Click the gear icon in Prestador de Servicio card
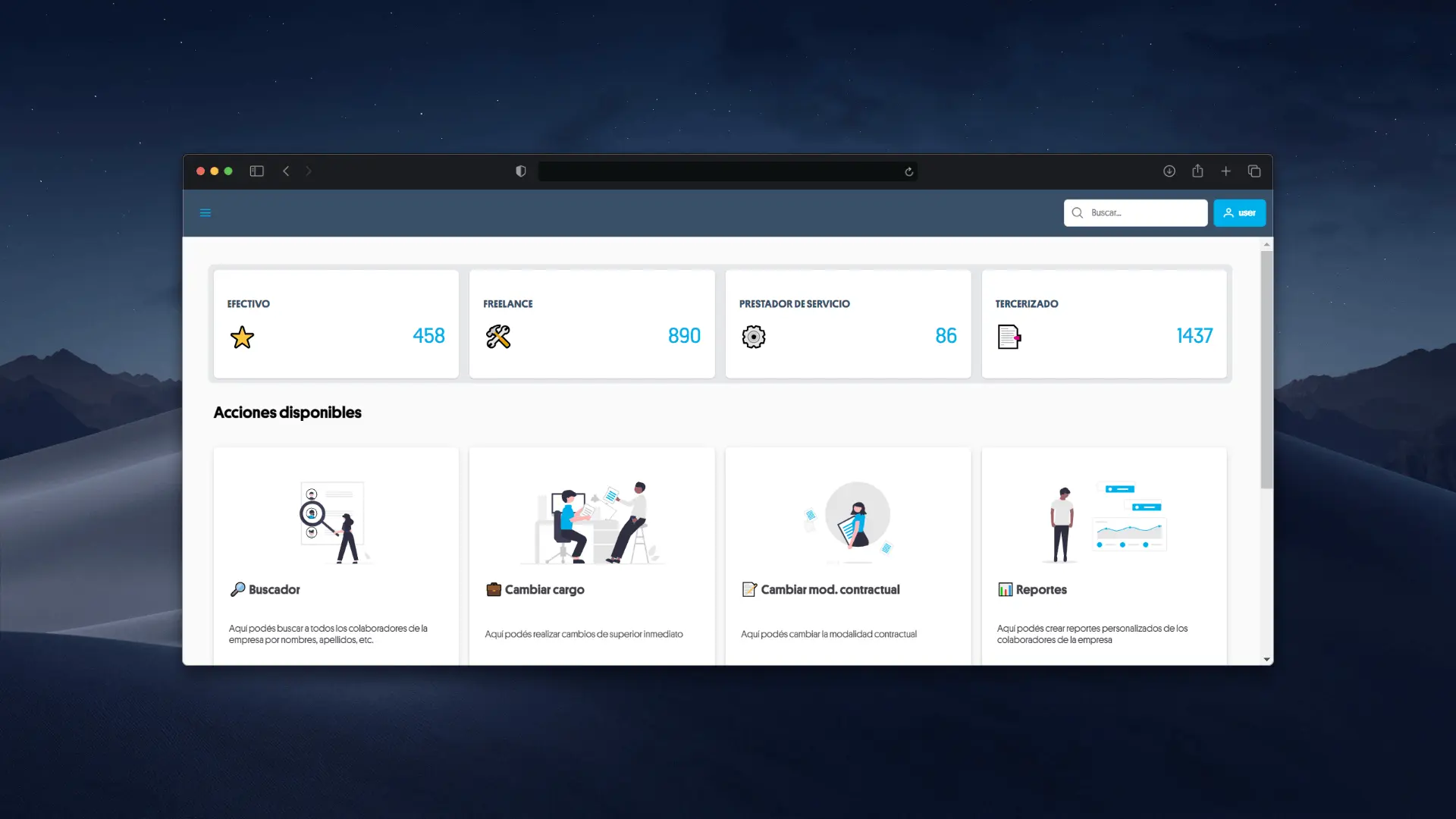The width and height of the screenshot is (1456, 819). point(753,337)
